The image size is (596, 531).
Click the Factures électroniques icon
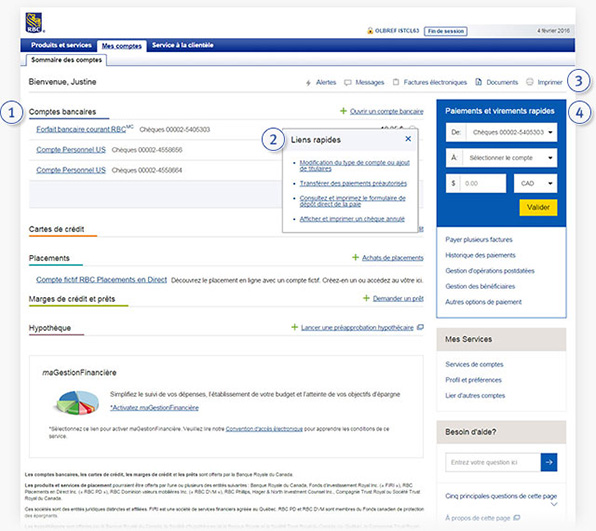(396, 82)
